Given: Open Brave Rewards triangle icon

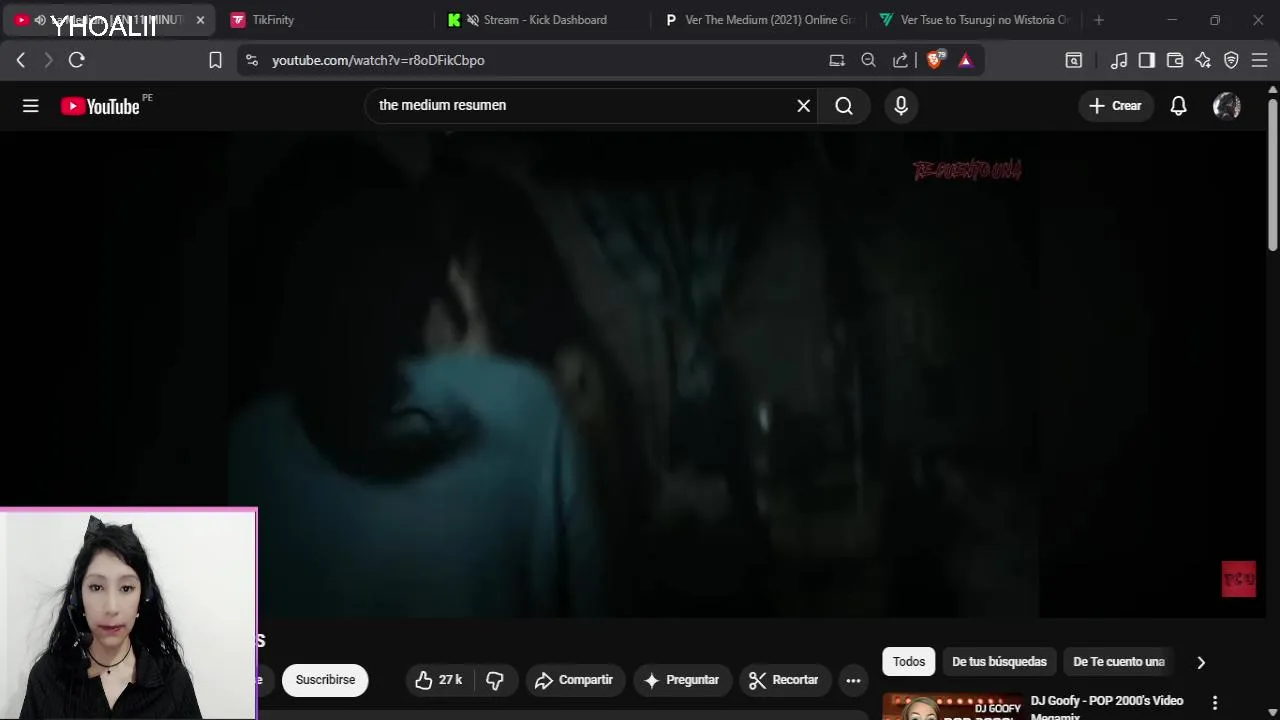Looking at the screenshot, I should coord(965,60).
